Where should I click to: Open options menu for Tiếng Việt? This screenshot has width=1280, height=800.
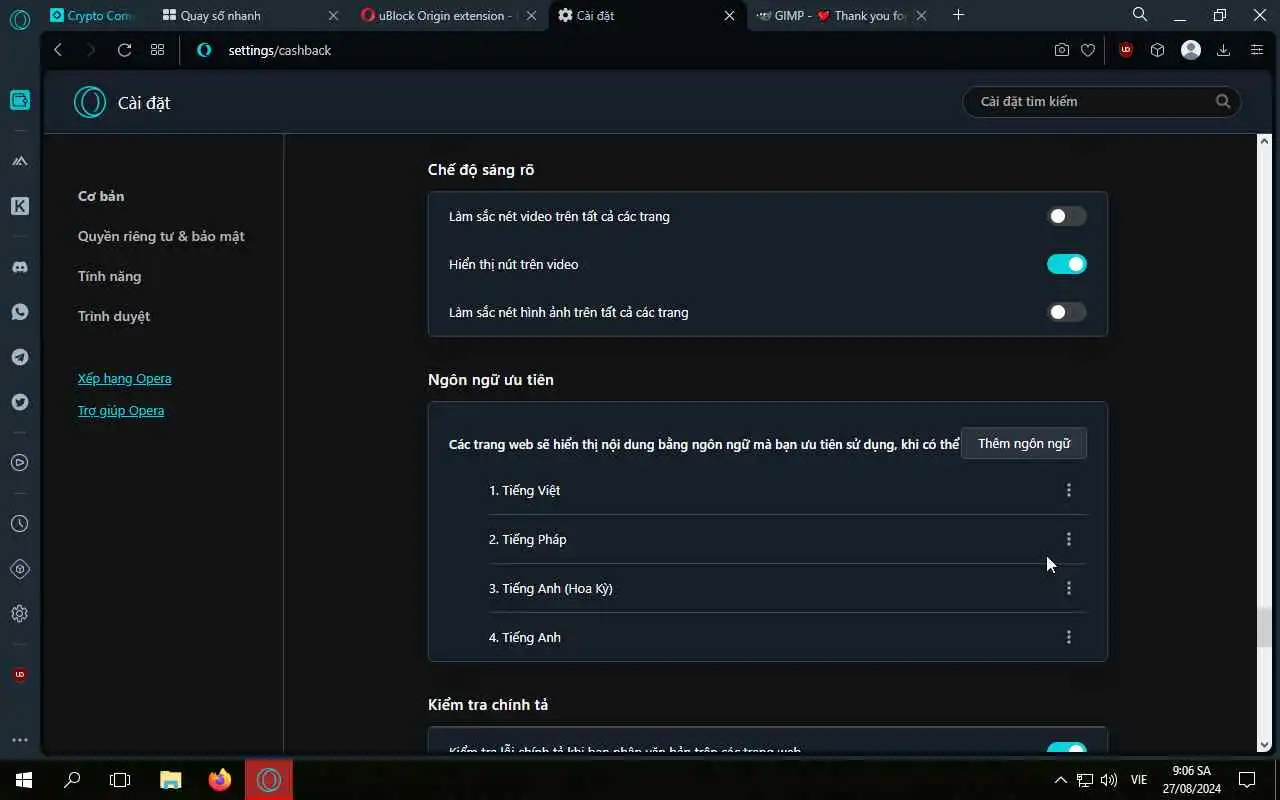pyautogui.click(x=1068, y=490)
